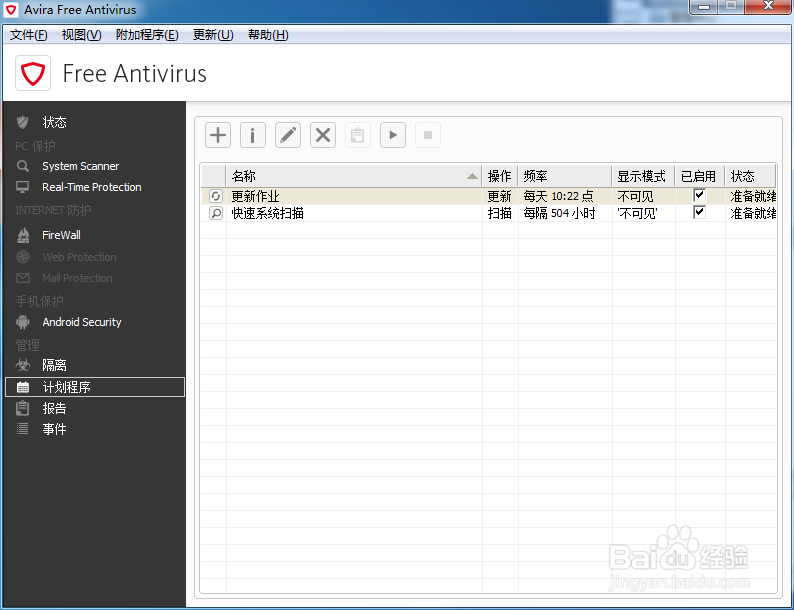The image size is (794, 610).
Task: Click the add new job plus icon
Action: click(218, 135)
